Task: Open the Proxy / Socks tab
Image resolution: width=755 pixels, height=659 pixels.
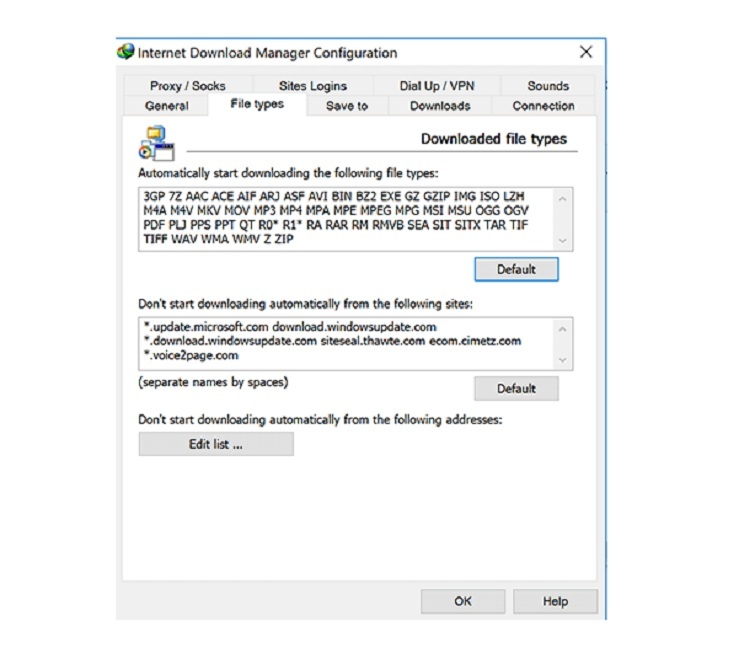Action: 188,86
